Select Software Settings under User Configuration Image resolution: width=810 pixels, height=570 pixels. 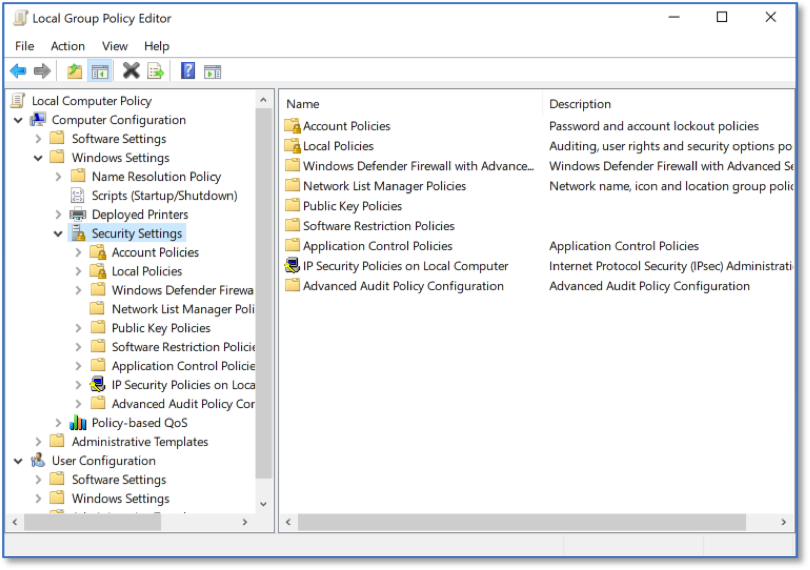(x=119, y=479)
